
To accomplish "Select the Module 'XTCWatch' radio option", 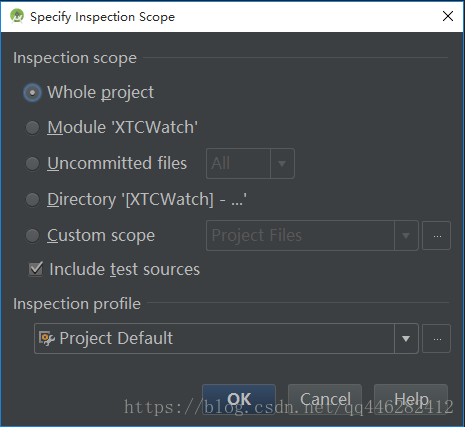I will [33, 128].
